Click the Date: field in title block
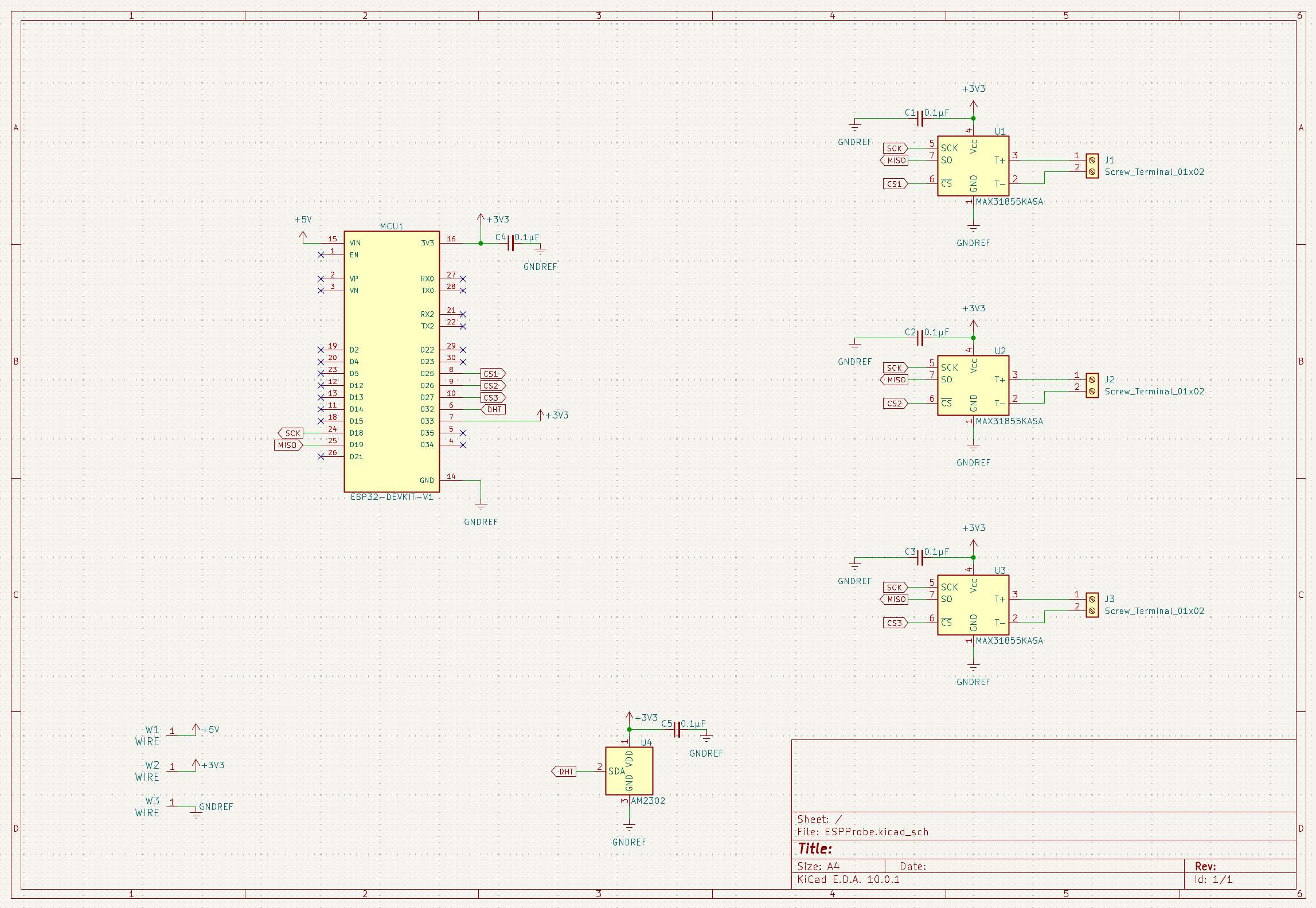 point(913,866)
